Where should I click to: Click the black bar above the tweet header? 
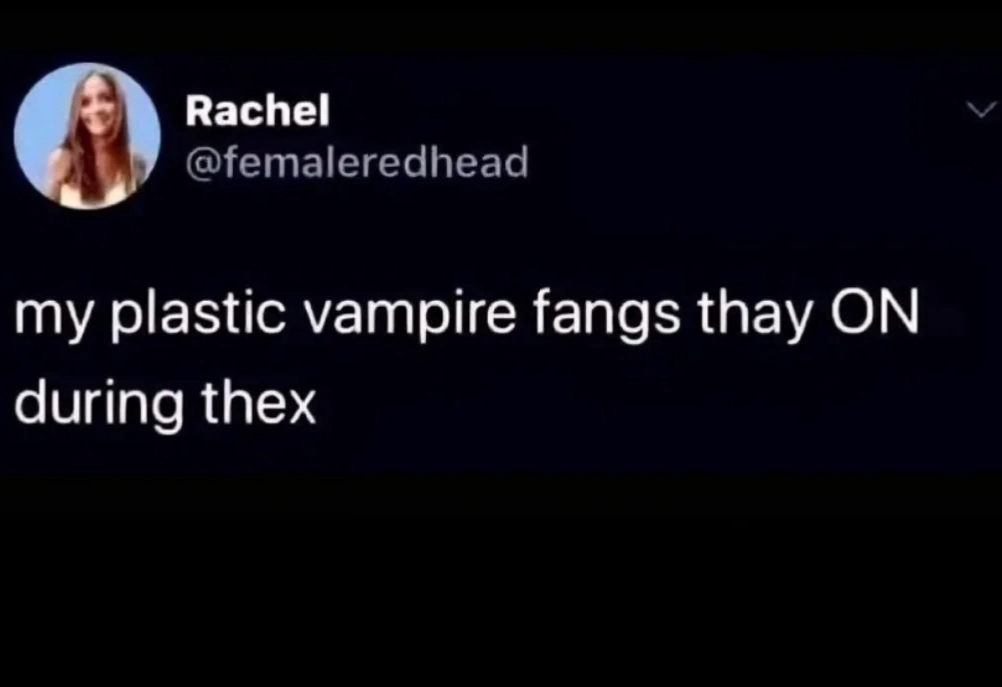[x=501, y=27]
